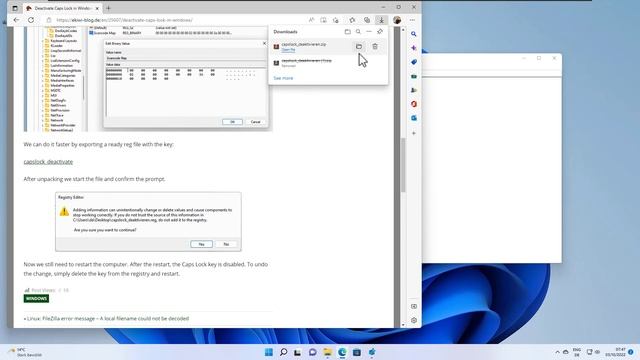Delete the capslock_deaktivieren.zip download
This screenshot has height=360, width=640.
click(x=375, y=47)
